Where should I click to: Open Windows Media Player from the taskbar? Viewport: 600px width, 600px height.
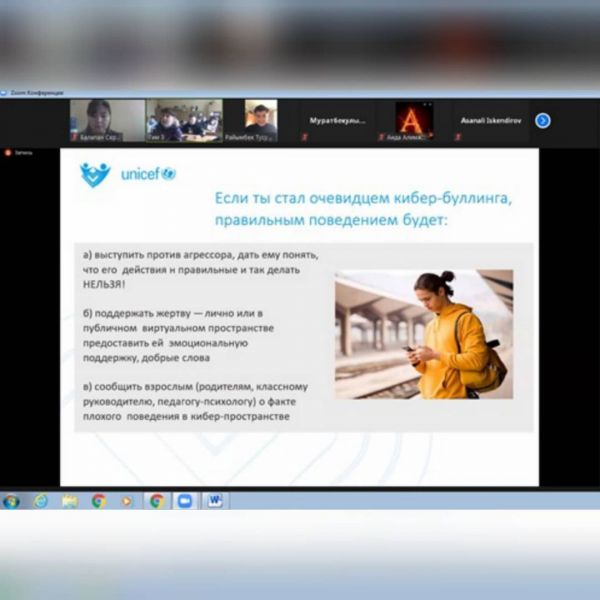point(127,501)
